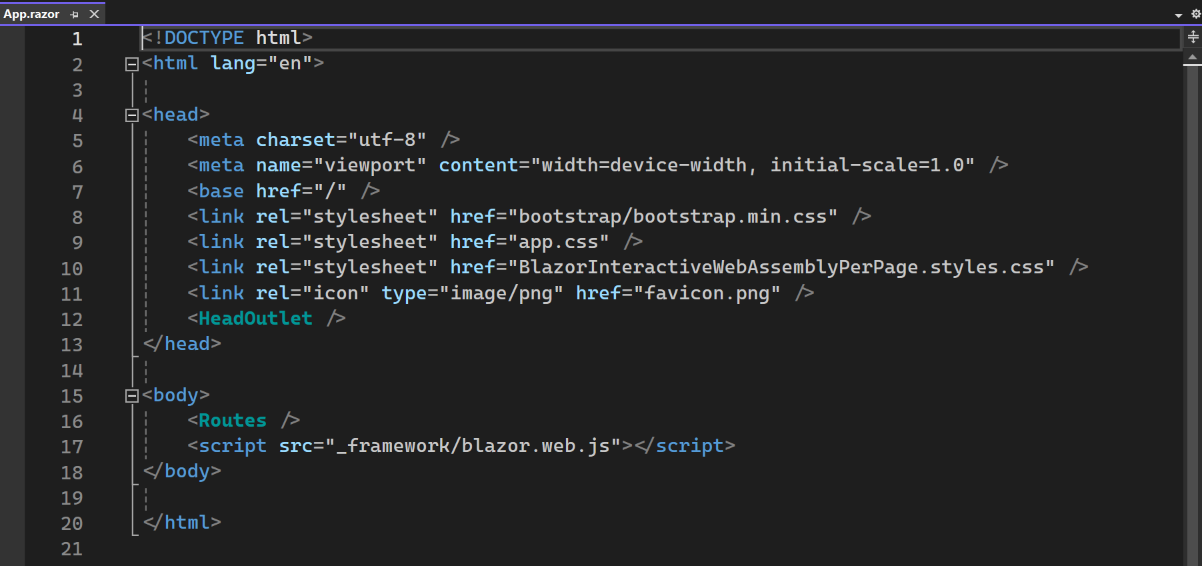This screenshot has width=1202, height=566.
Task: Collapse the body section outline
Action: [131, 395]
